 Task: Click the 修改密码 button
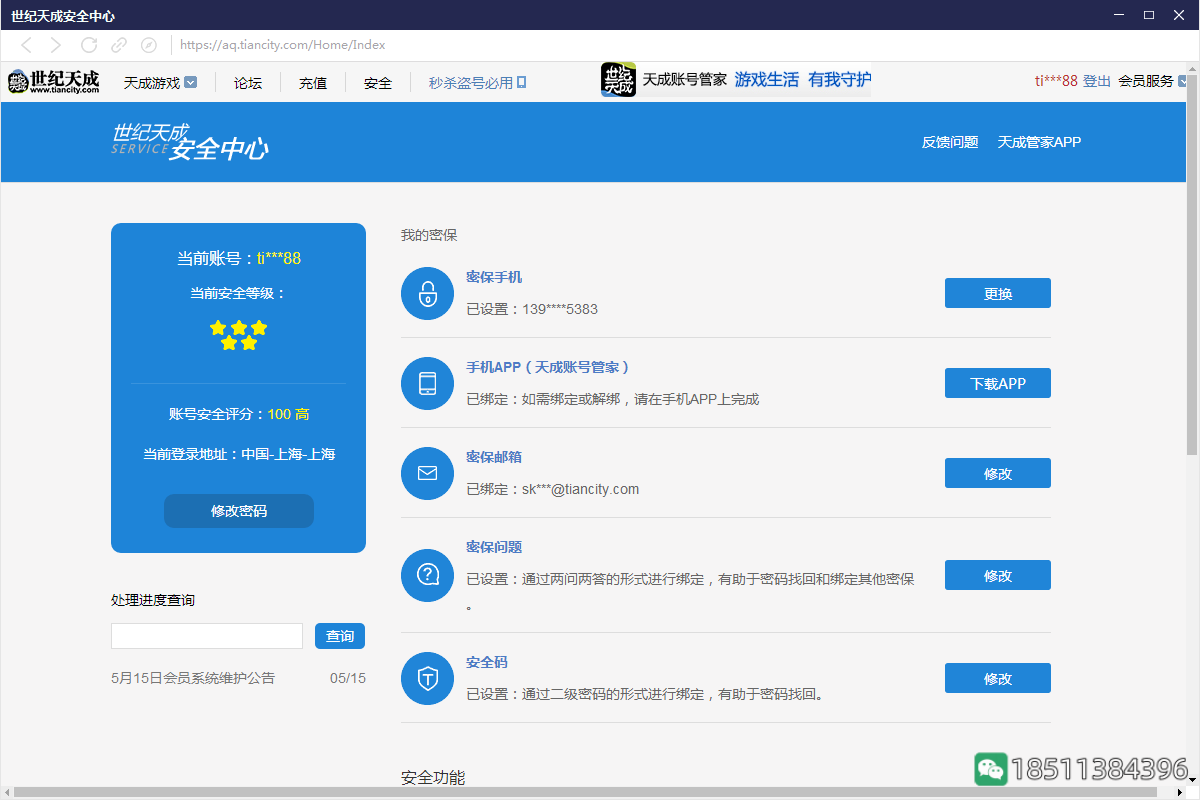click(x=238, y=510)
